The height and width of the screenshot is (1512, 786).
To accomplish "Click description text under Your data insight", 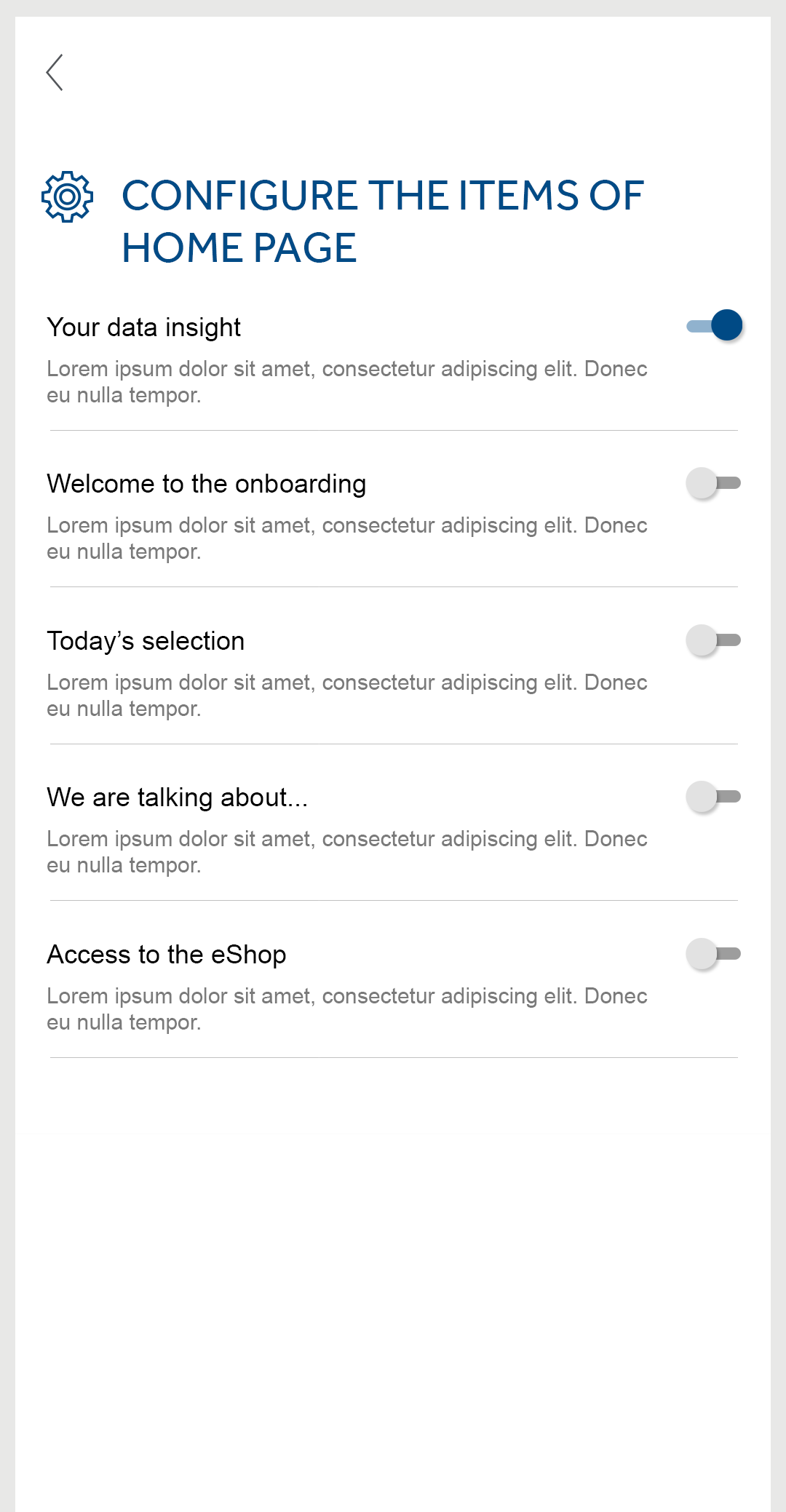I will coord(346,381).
